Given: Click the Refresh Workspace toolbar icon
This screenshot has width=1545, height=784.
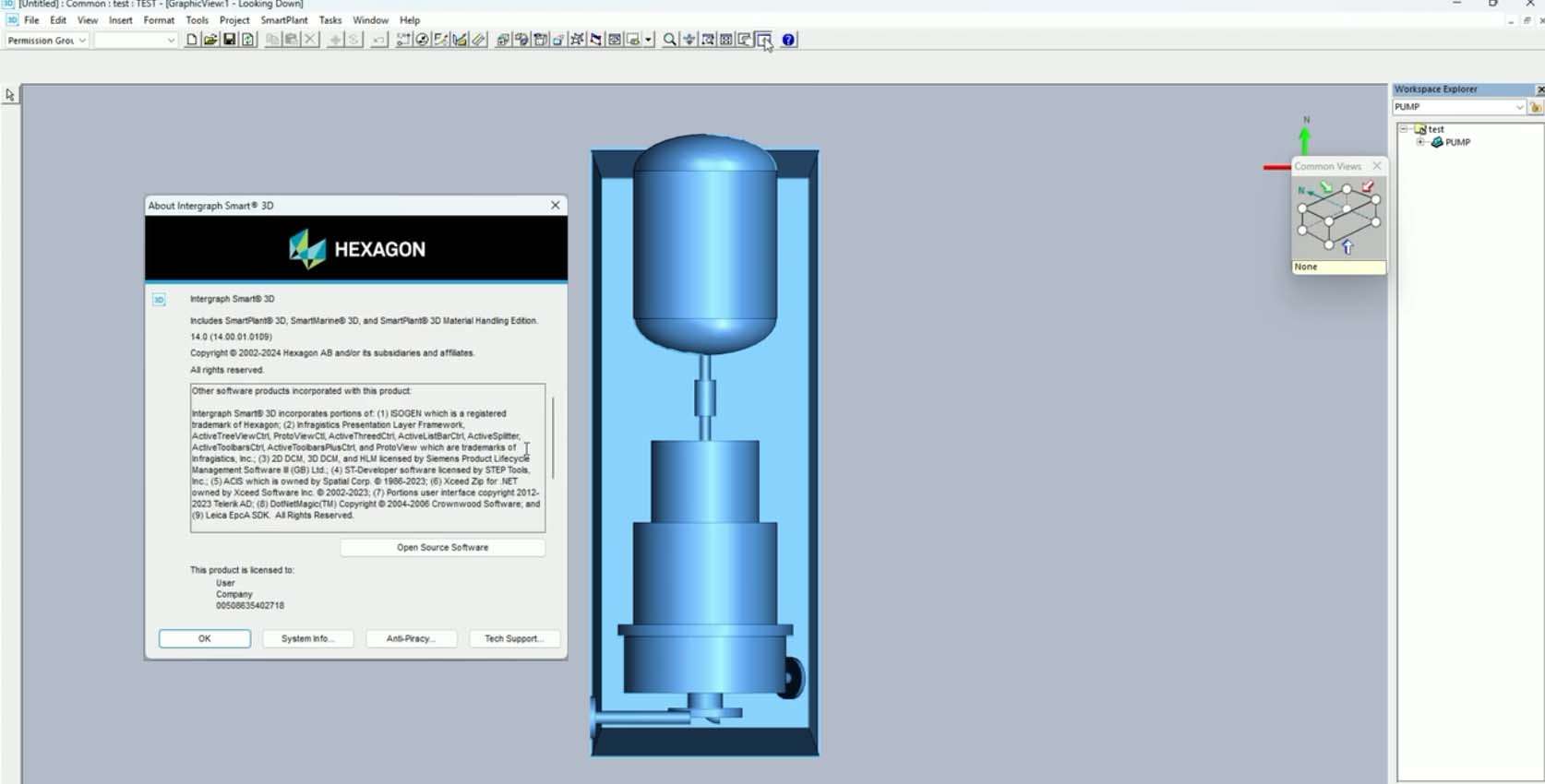Looking at the screenshot, I should point(248,40).
